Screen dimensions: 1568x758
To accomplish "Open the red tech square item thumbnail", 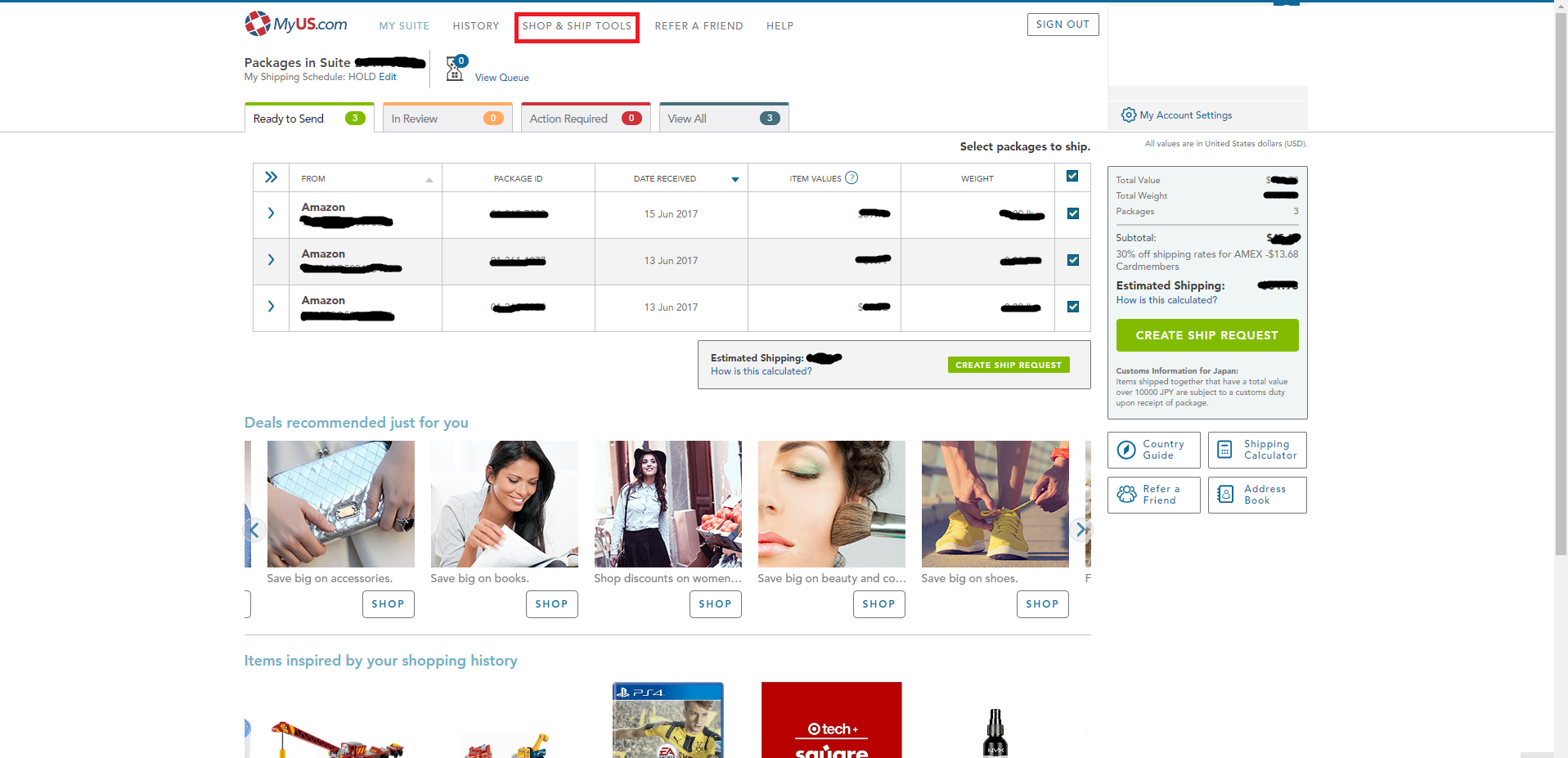I will pos(832,720).
